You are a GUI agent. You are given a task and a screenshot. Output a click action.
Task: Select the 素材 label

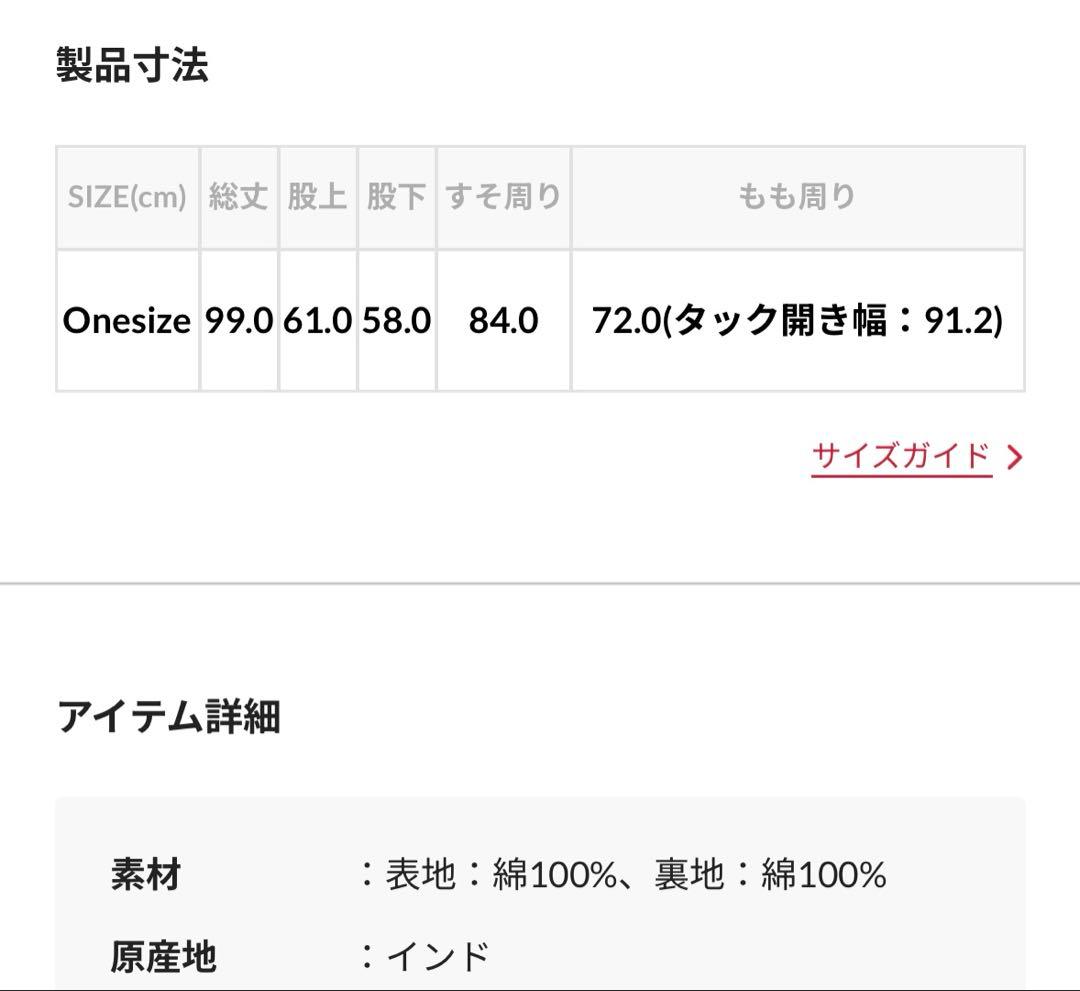(146, 875)
